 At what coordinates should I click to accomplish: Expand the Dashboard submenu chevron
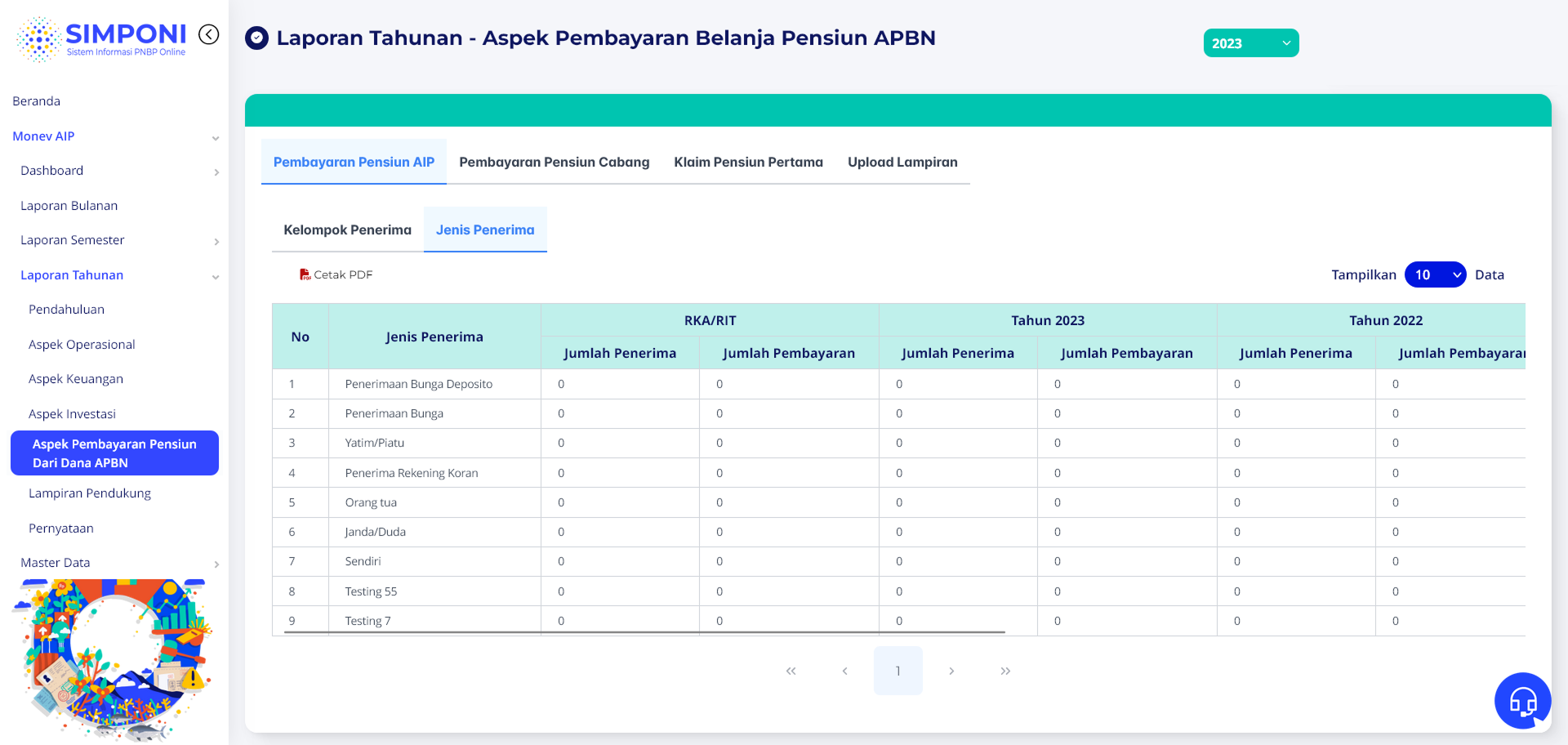[x=216, y=172]
